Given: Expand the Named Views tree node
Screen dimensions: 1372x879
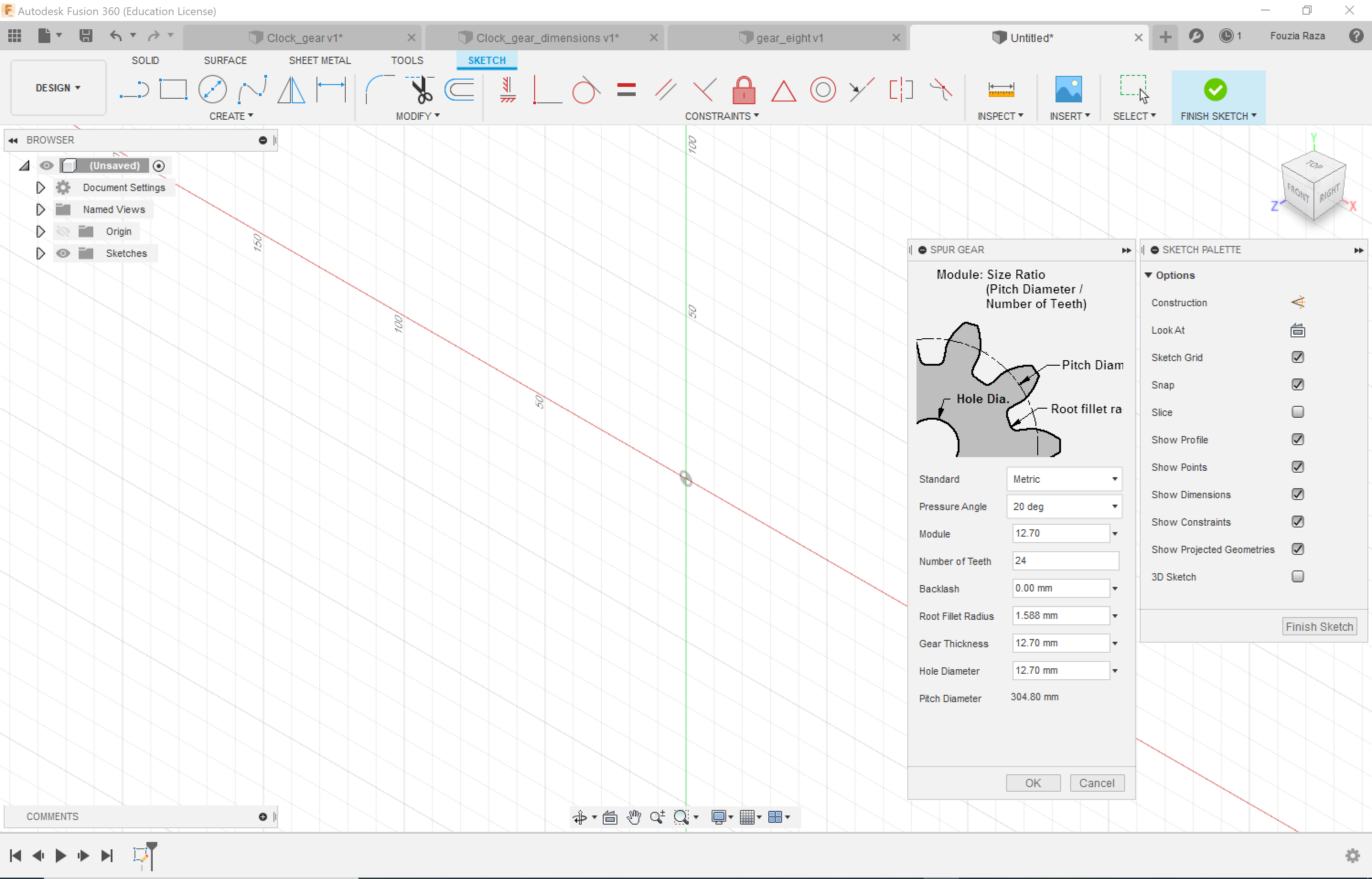Looking at the screenshot, I should click(40, 209).
